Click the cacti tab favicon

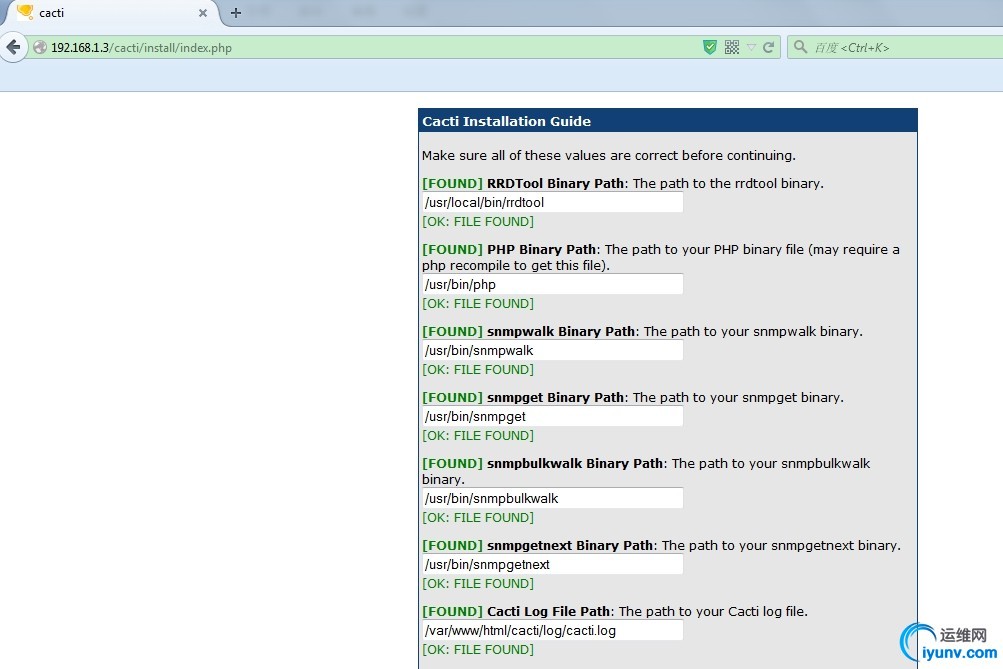click(25, 12)
